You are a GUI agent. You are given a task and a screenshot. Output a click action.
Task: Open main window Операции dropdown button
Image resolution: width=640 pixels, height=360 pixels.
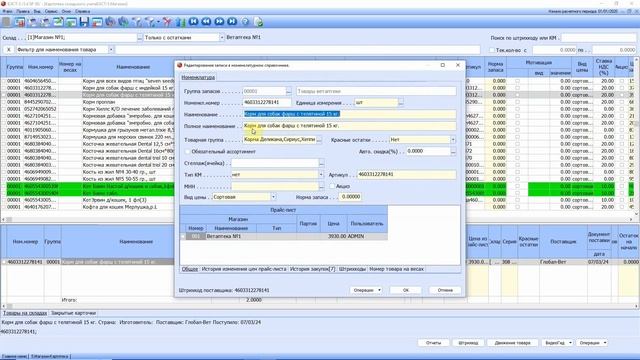pos(592,343)
